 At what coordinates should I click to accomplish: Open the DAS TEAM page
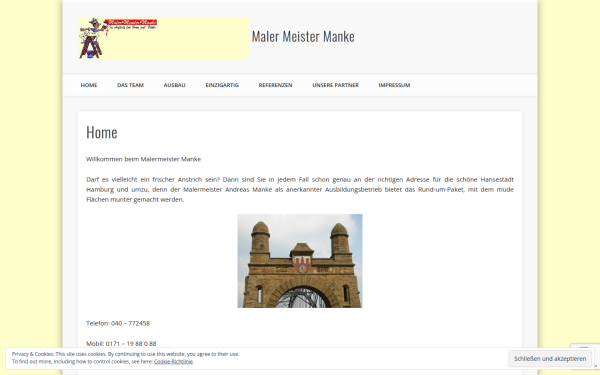(x=130, y=85)
